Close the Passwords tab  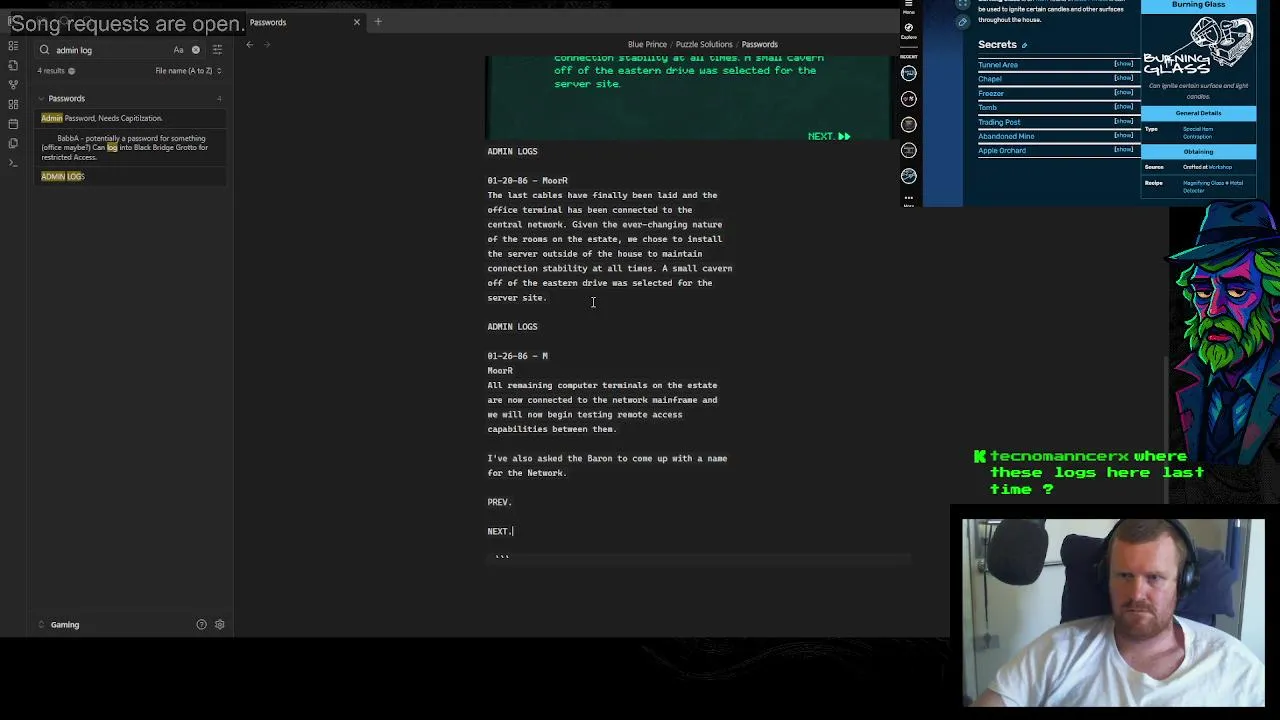click(x=356, y=22)
